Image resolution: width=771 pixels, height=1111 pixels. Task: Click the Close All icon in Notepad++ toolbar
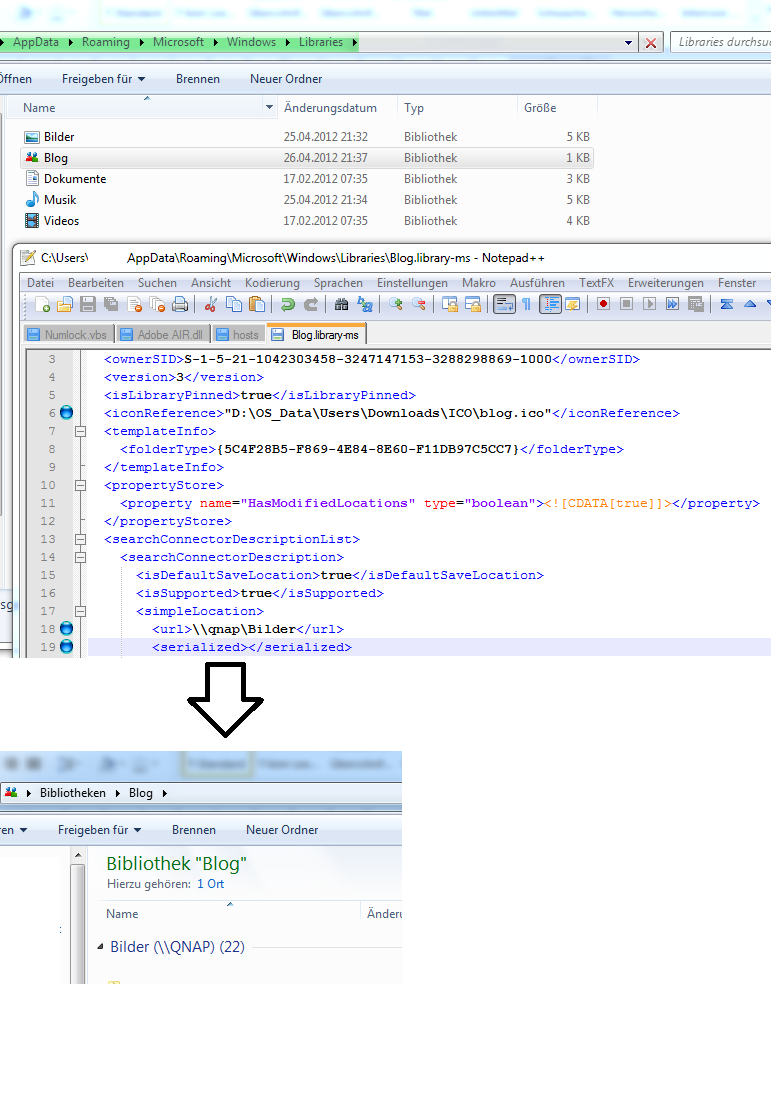[157, 305]
